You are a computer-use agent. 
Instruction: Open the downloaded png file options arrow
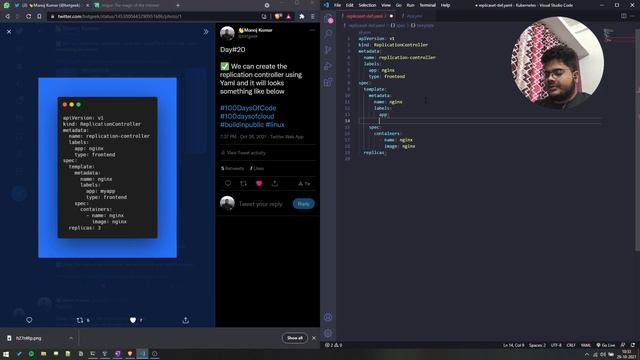71,338
